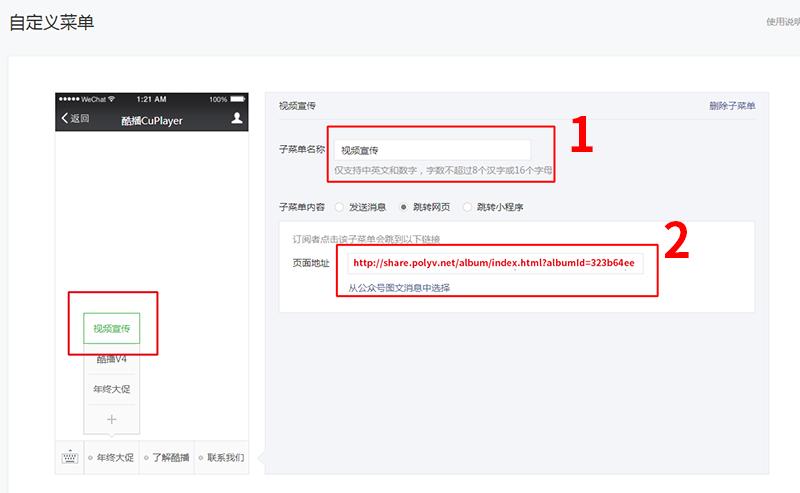Click the 自定义菜单 page heading
The image size is (800, 493).
tap(52, 22)
